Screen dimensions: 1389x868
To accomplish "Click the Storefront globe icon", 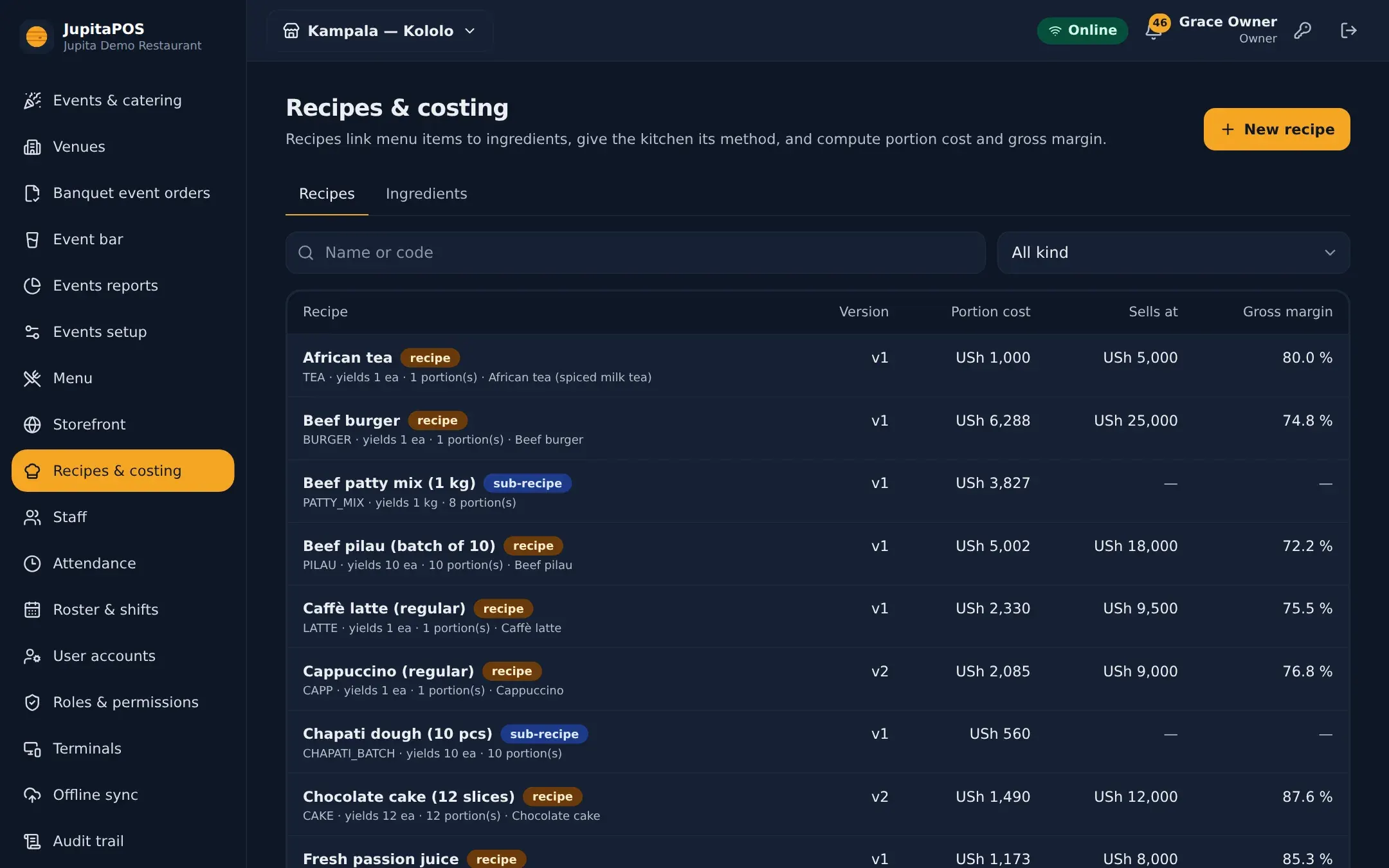I will 32,424.
